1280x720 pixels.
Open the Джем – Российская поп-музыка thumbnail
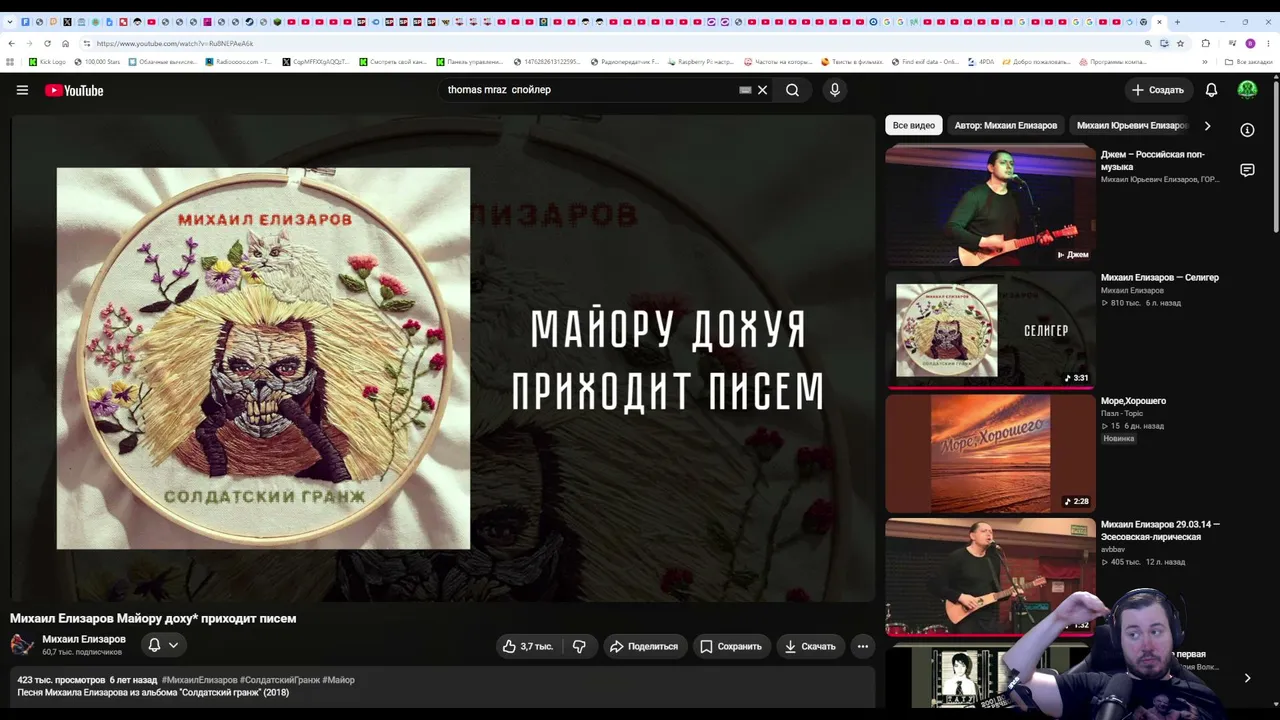(990, 205)
